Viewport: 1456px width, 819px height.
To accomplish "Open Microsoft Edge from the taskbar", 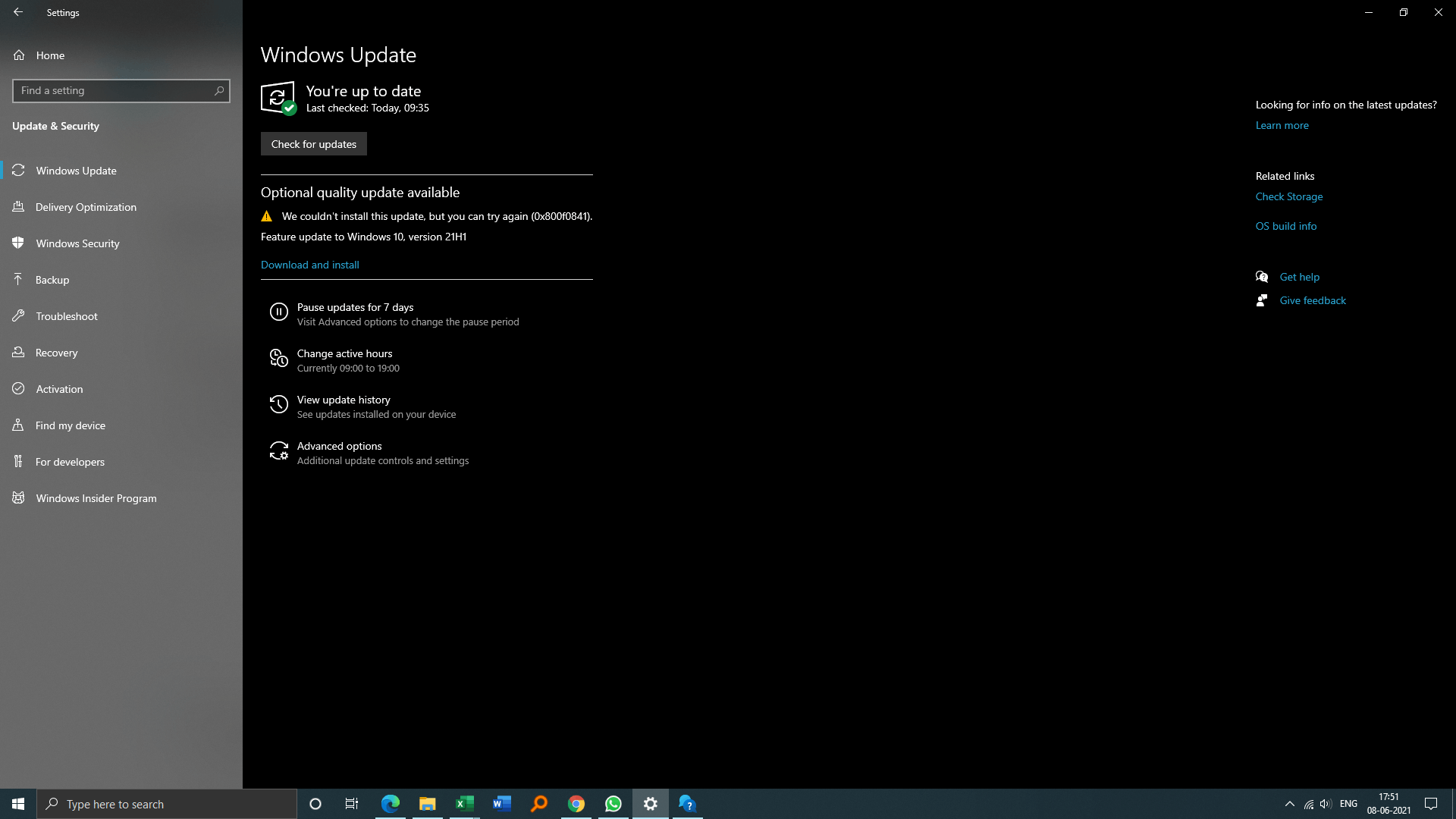I will click(x=391, y=804).
